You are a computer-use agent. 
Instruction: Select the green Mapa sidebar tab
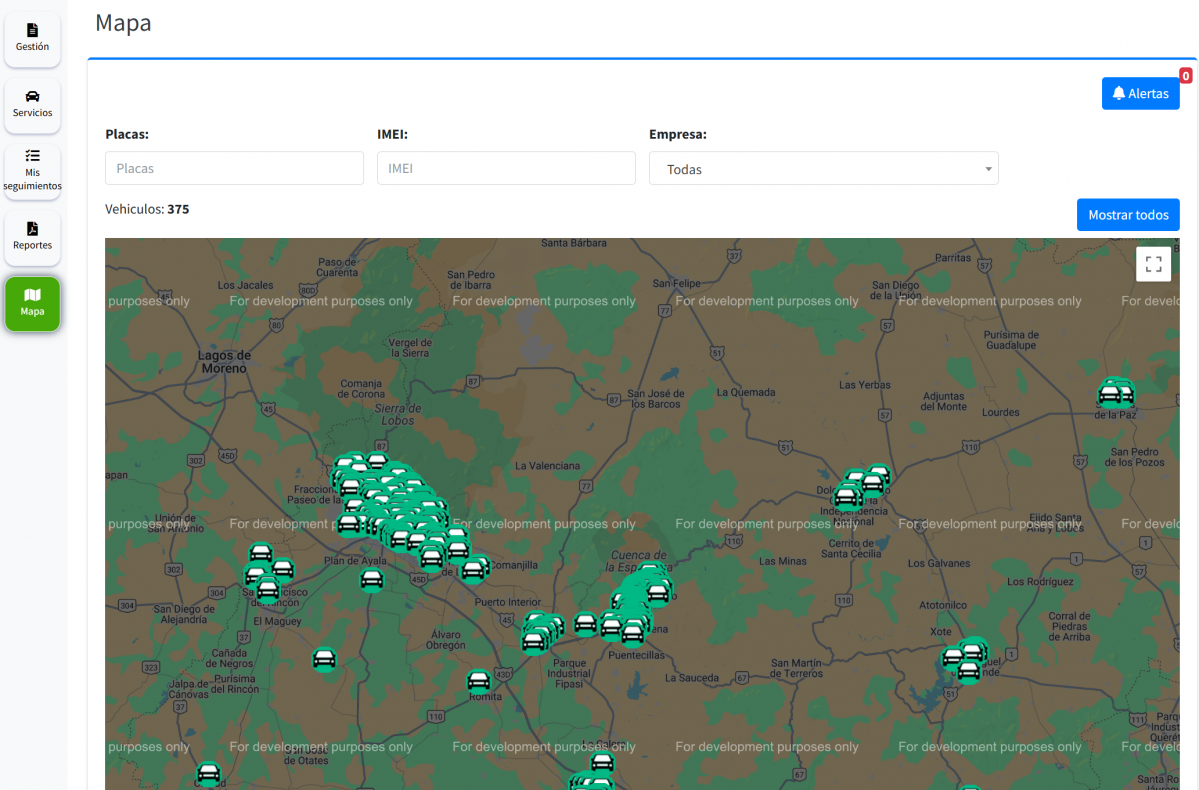[32, 303]
